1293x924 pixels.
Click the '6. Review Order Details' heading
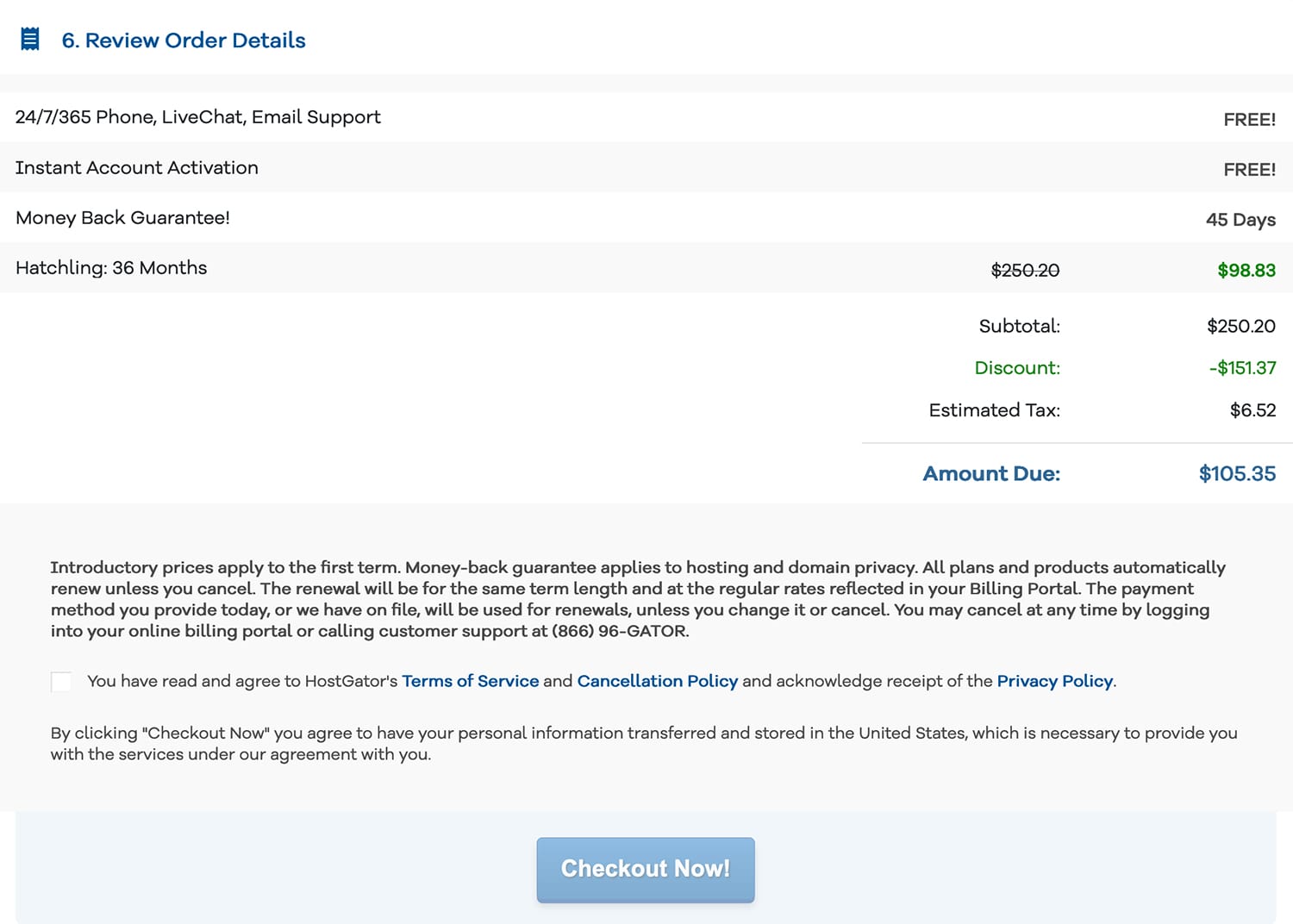(x=183, y=41)
